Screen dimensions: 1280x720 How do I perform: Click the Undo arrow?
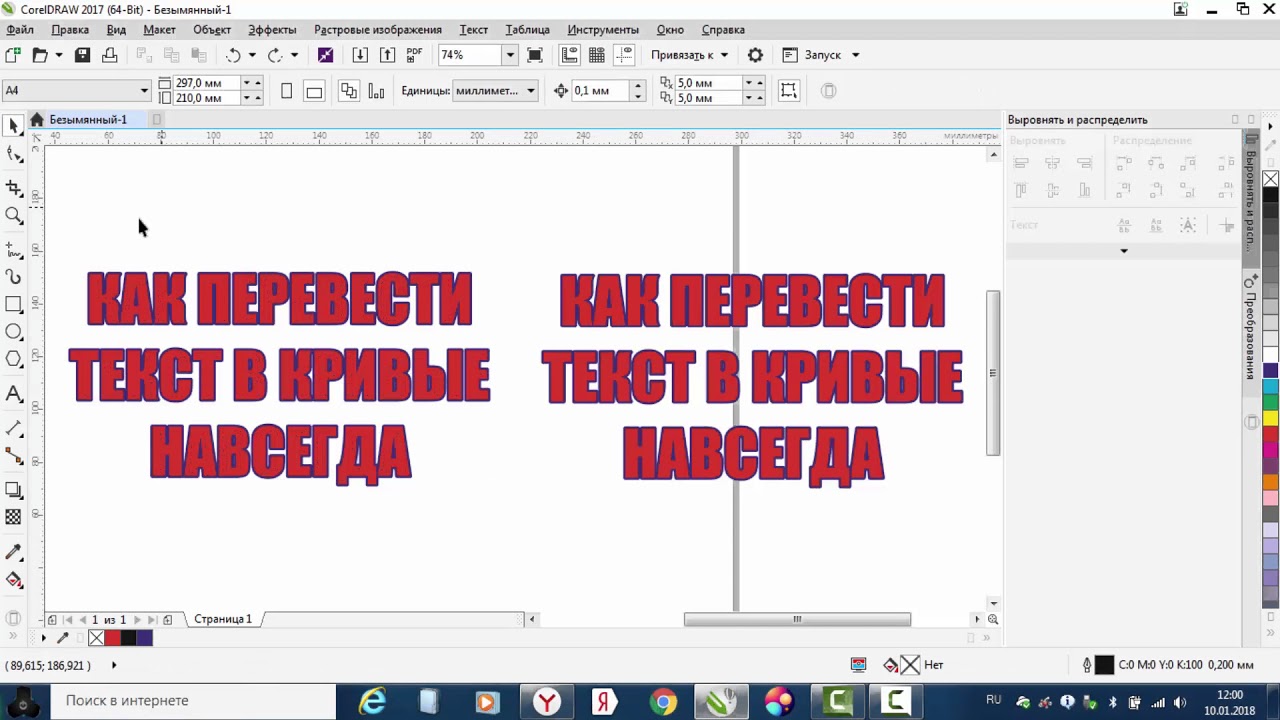click(x=233, y=55)
